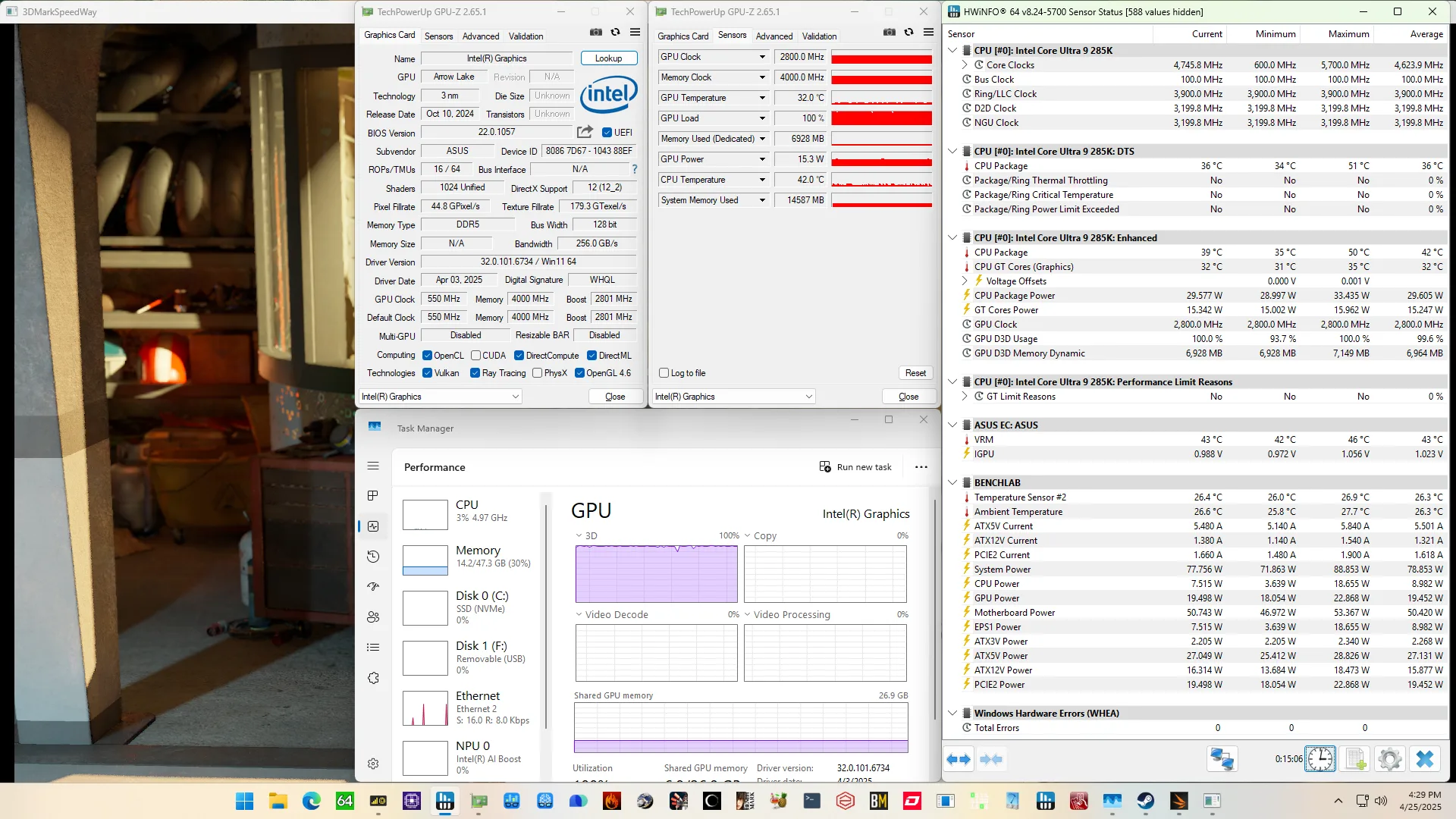
Task: Open Task Manager settings gear icon
Action: (373, 764)
